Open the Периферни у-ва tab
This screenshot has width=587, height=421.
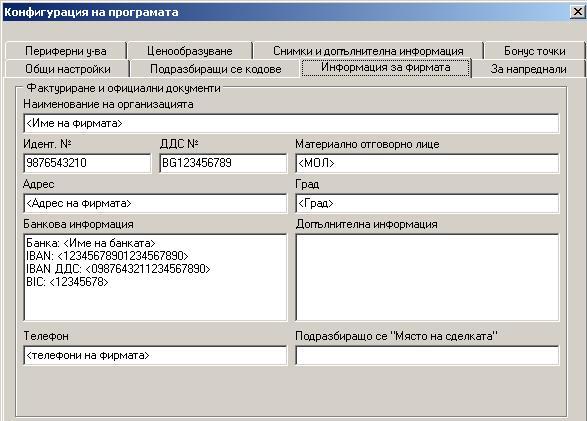[x=66, y=51]
